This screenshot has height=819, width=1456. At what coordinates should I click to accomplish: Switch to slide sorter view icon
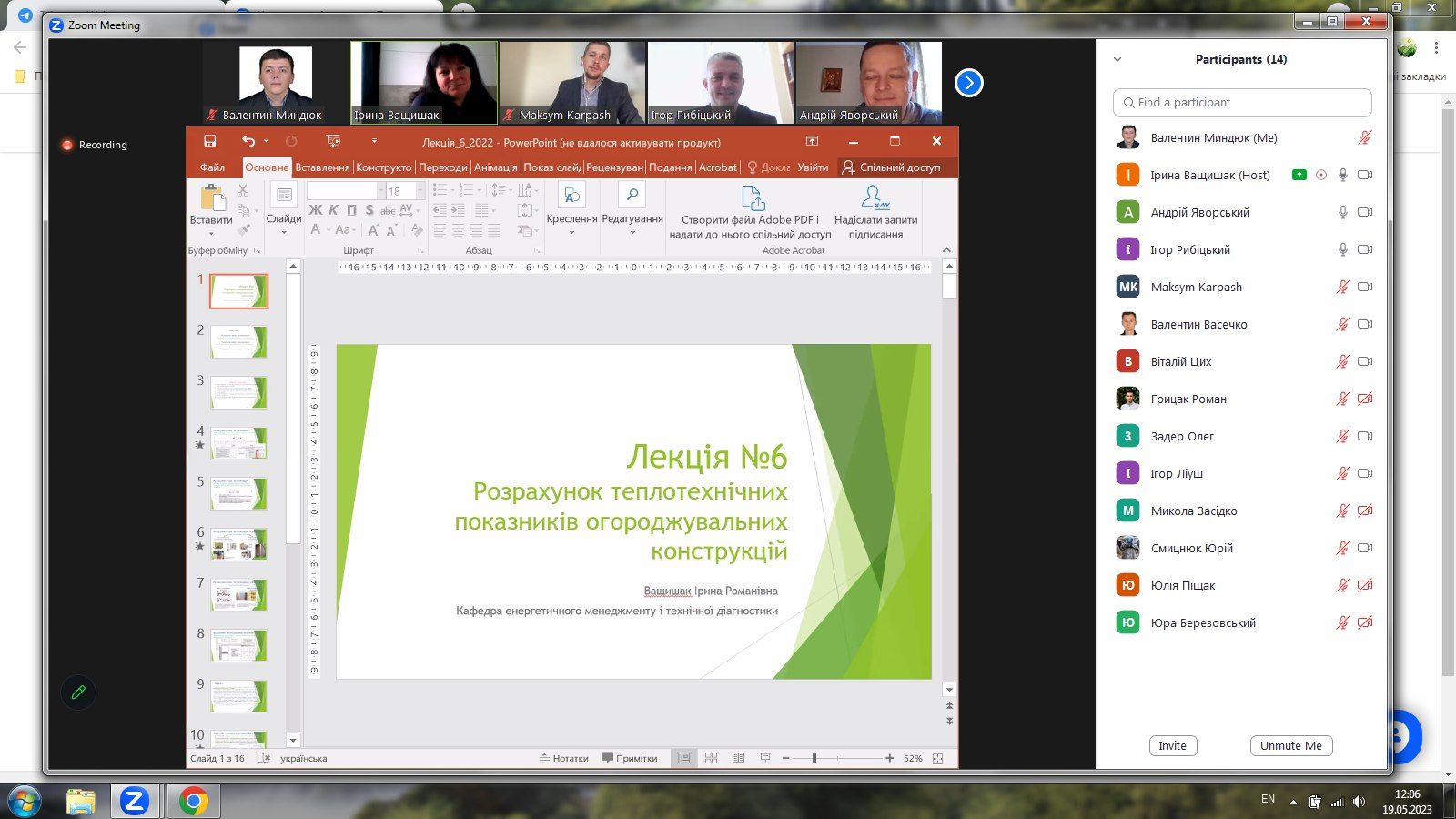[711, 758]
